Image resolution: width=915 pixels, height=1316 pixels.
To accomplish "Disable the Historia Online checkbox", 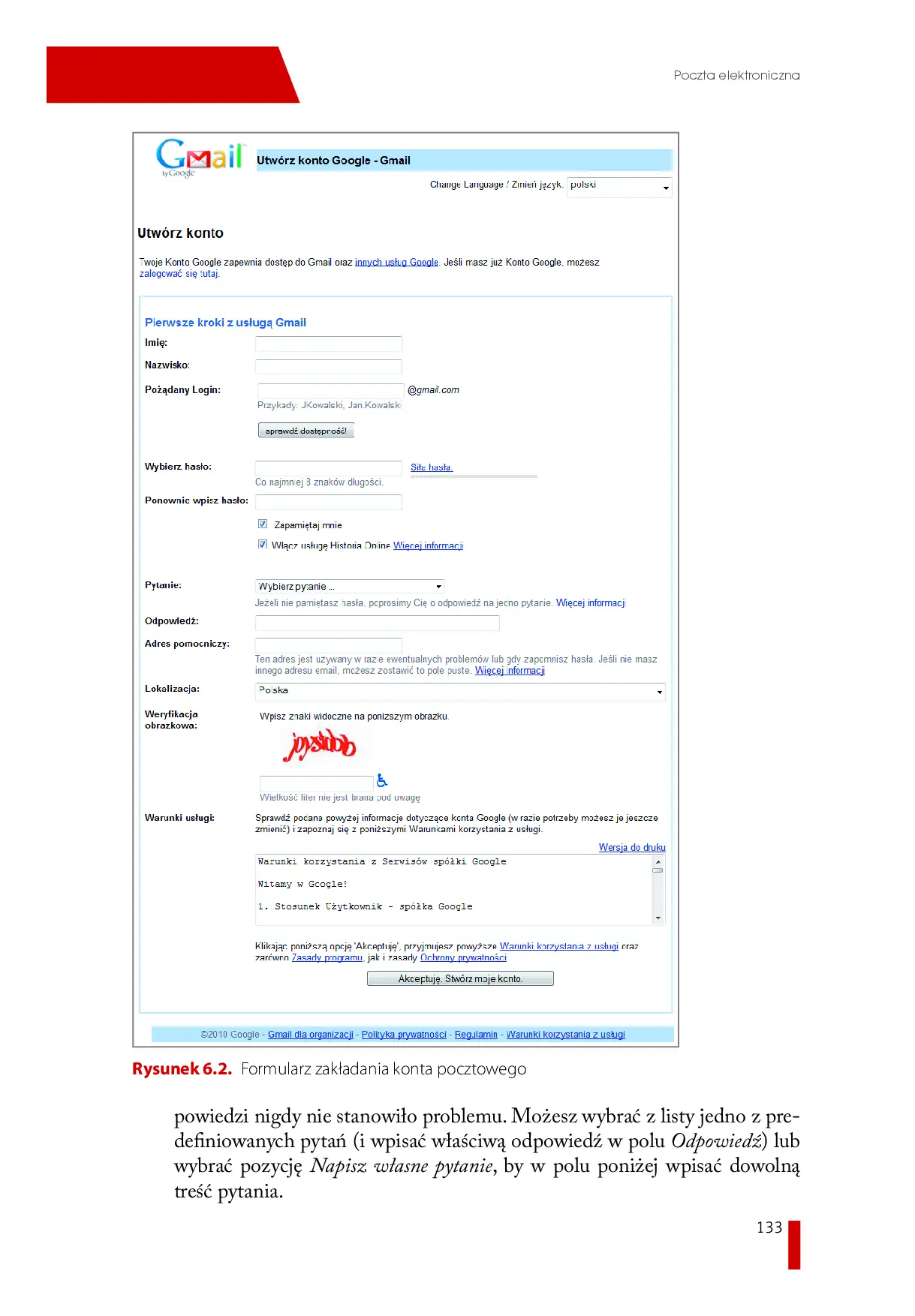I will tap(263, 544).
